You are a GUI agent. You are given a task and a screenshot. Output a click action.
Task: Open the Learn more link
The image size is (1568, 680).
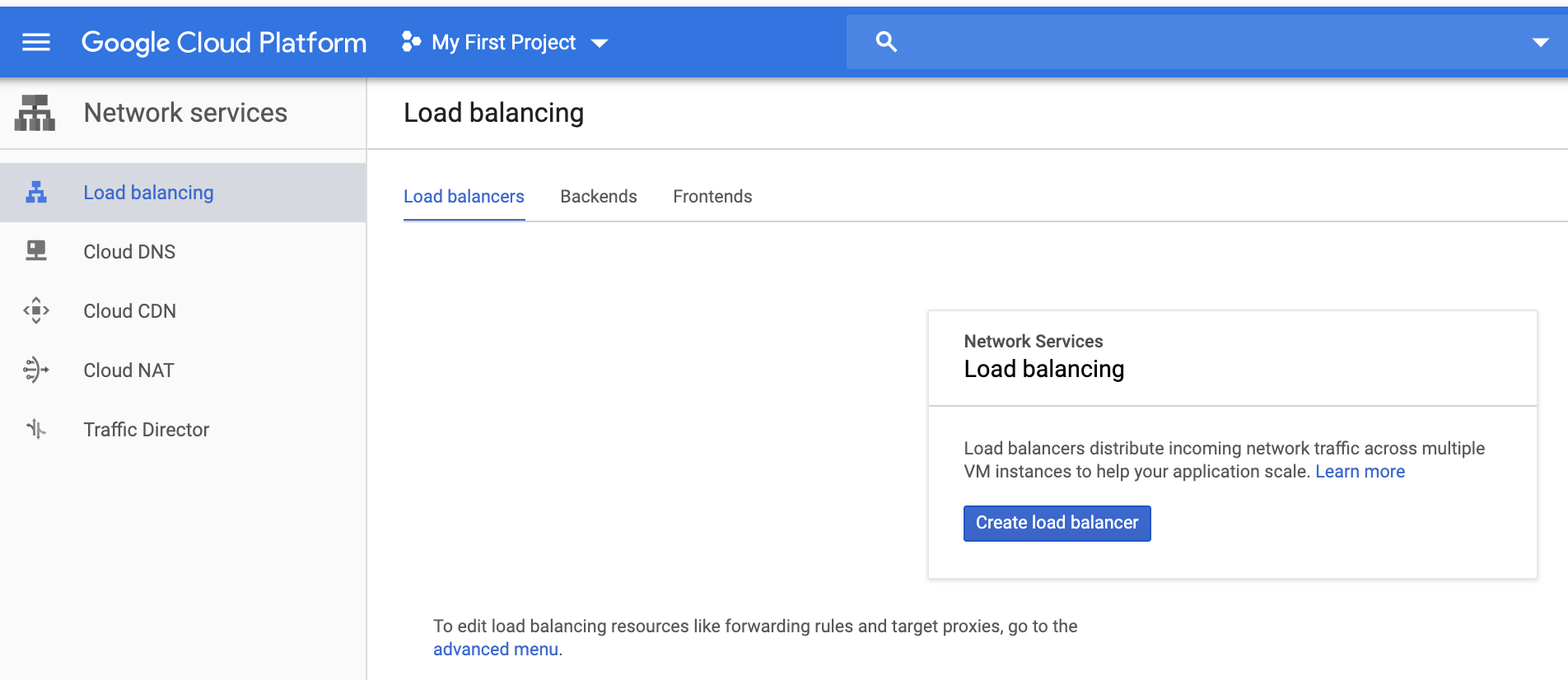(x=1360, y=472)
